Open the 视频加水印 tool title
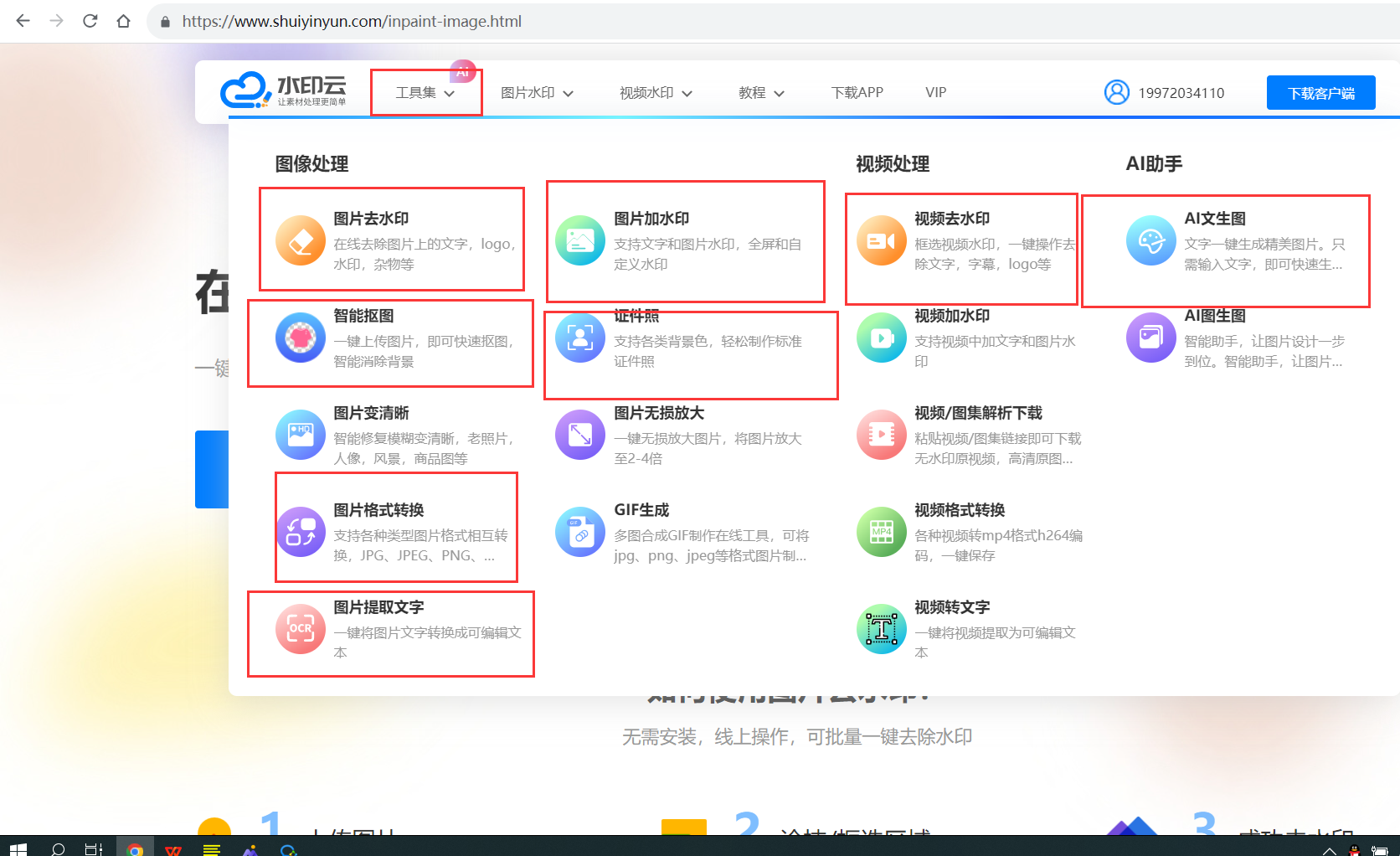This screenshot has width=1400, height=856. [x=952, y=316]
